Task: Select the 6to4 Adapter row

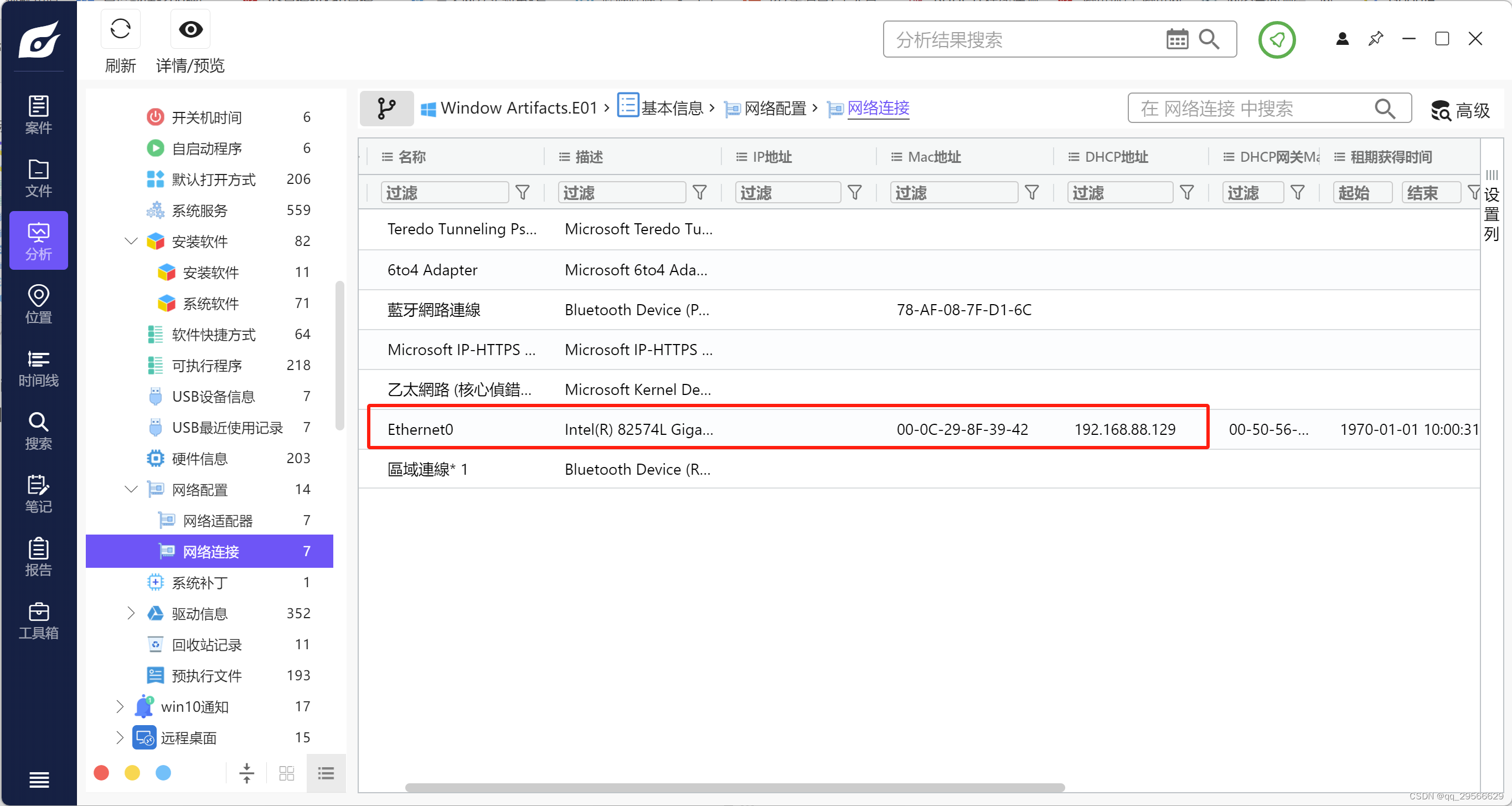Action: (x=918, y=270)
